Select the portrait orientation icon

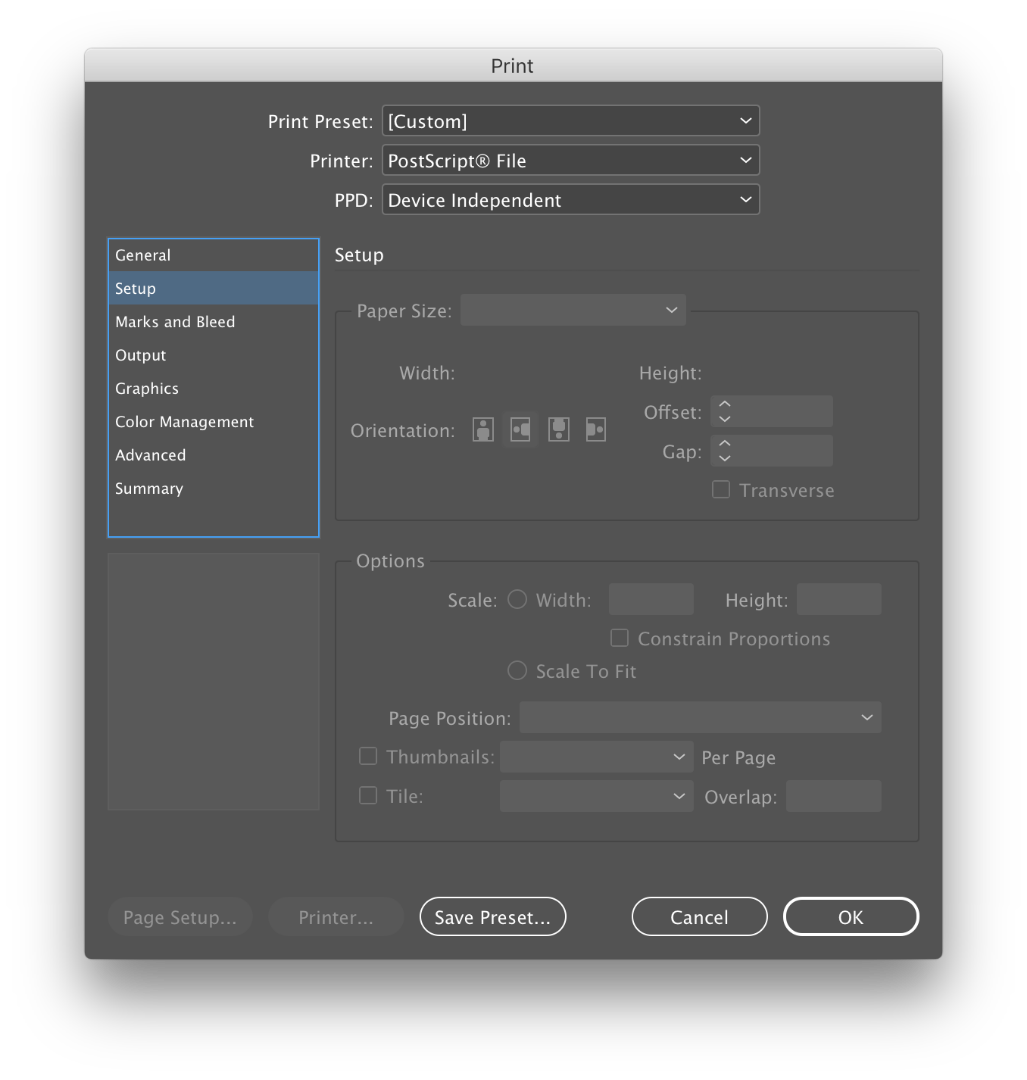coord(483,430)
